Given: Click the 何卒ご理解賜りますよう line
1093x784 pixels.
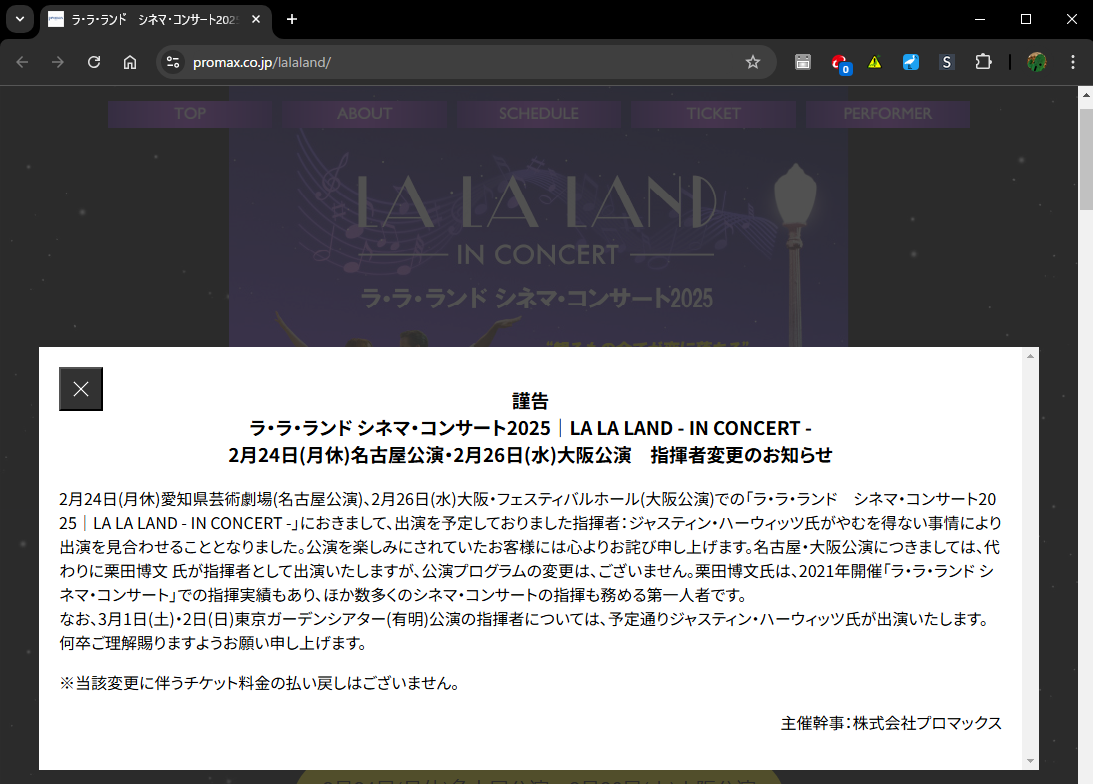Looking at the screenshot, I should tap(213, 643).
